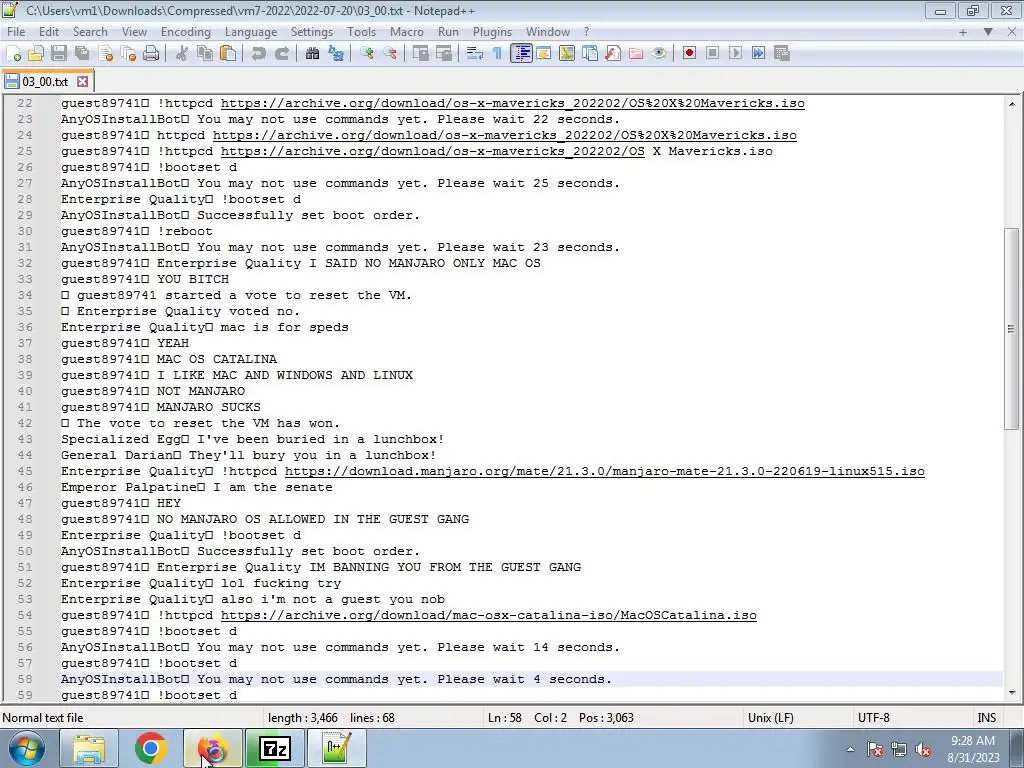The height and width of the screenshot is (768, 1024).
Task: Expand hidden system tray icons arrow
Action: coord(850,749)
